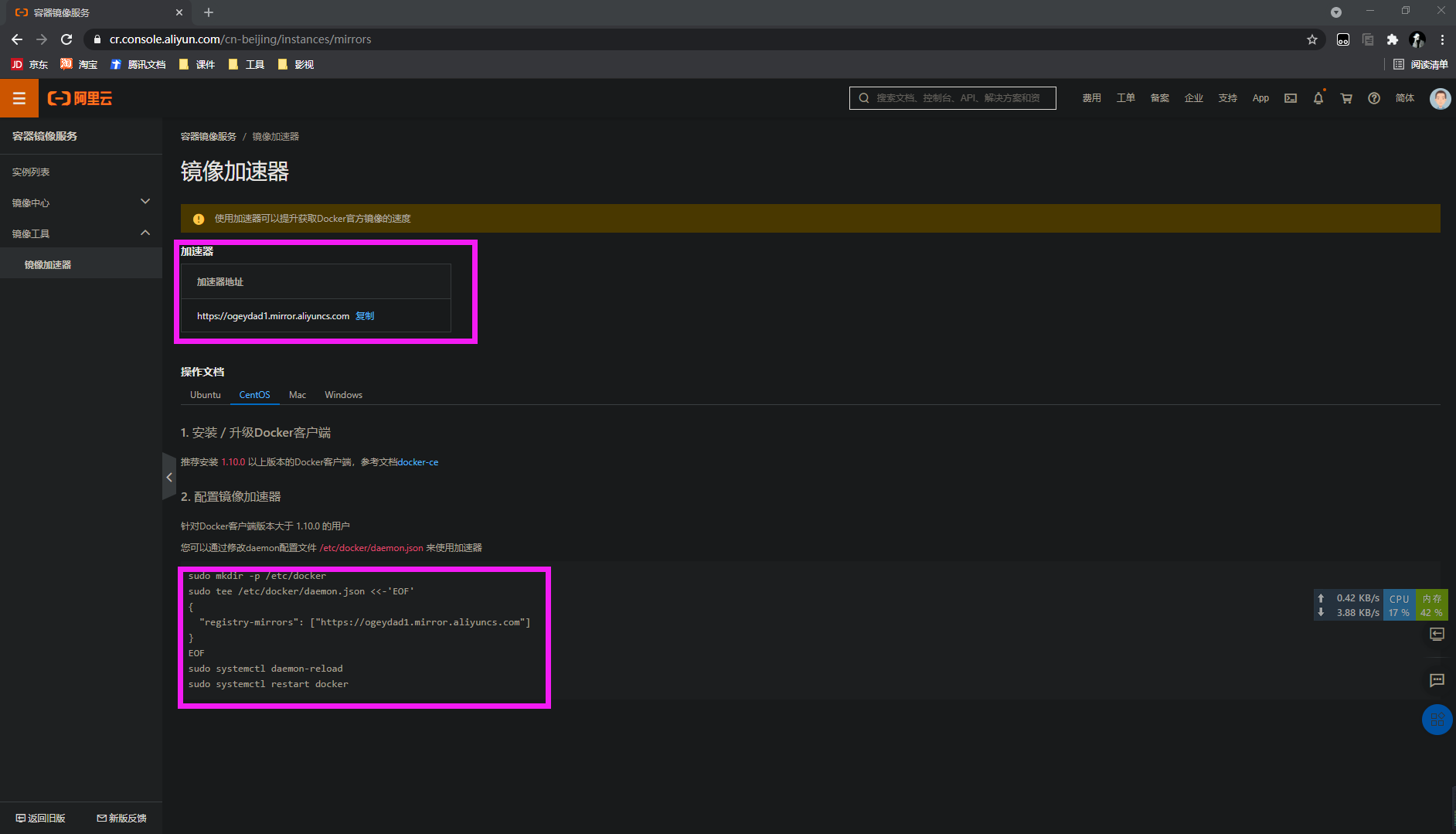Switch language via 简体
1456x834 pixels.
[x=1405, y=98]
